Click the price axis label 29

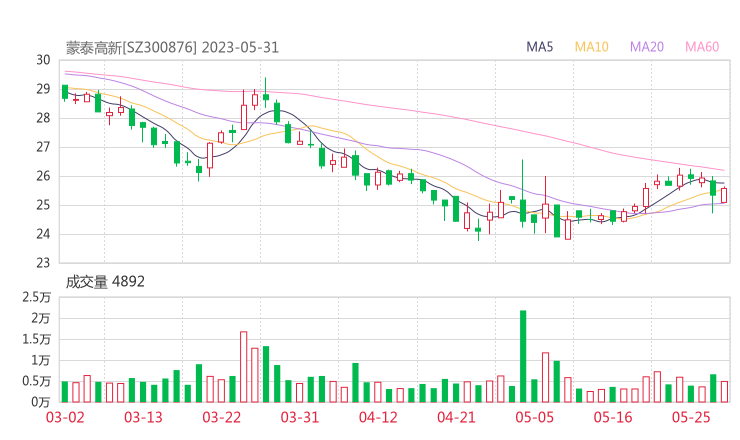[43, 89]
